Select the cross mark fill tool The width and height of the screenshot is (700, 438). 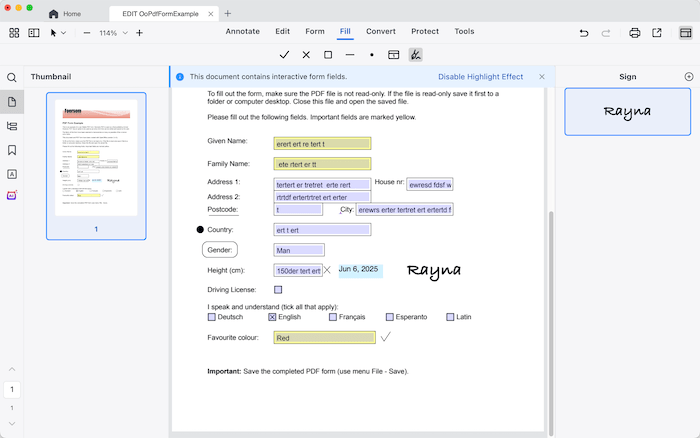pyautogui.click(x=306, y=54)
